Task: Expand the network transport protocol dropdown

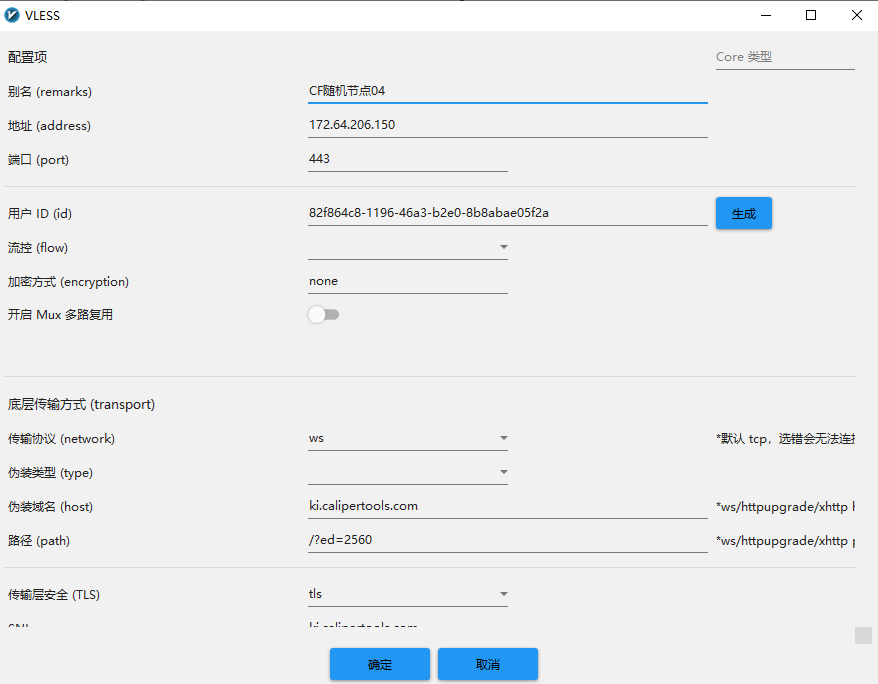Action: pos(407,438)
